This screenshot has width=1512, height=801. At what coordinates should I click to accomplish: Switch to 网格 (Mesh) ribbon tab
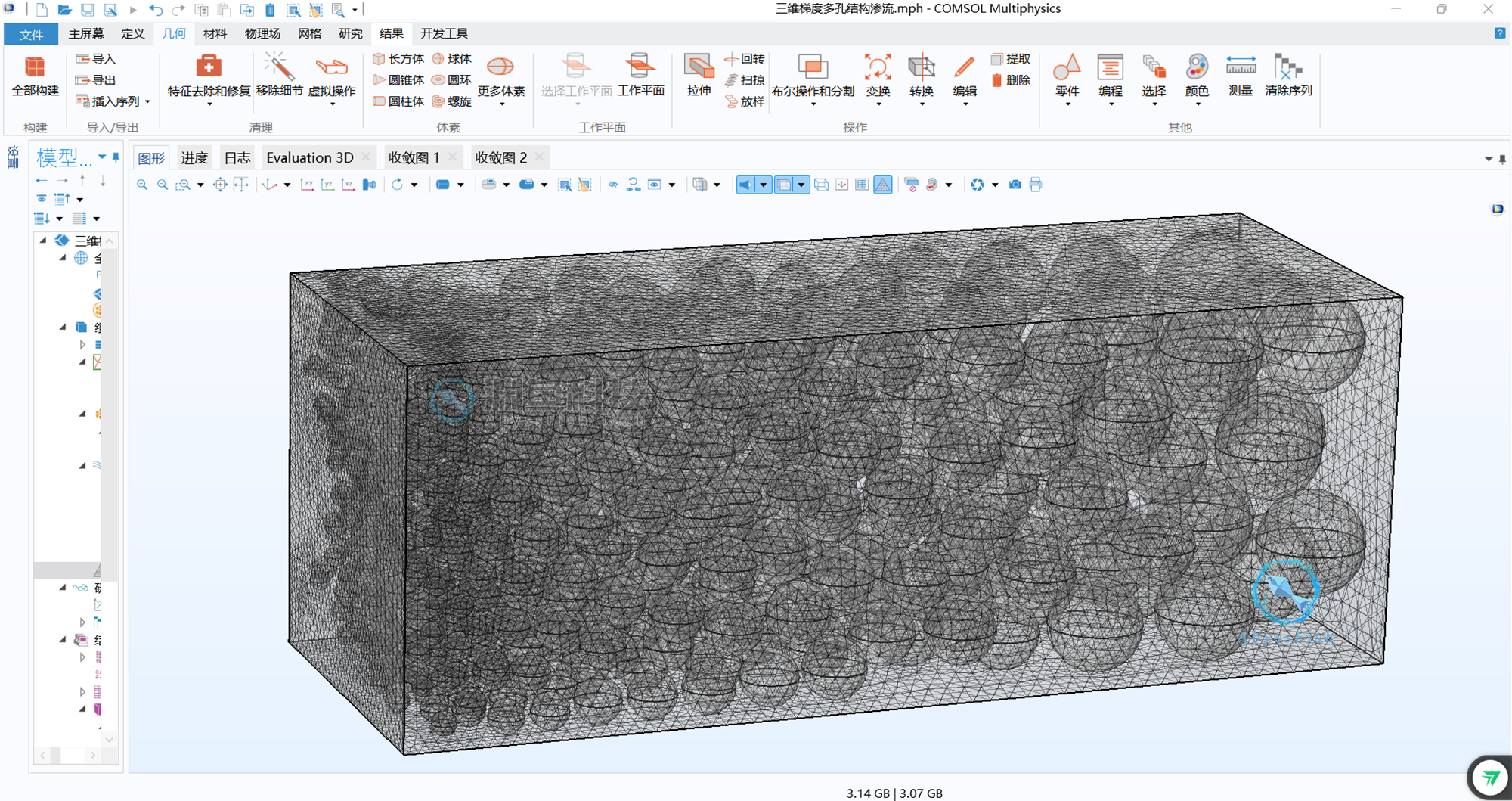[309, 34]
